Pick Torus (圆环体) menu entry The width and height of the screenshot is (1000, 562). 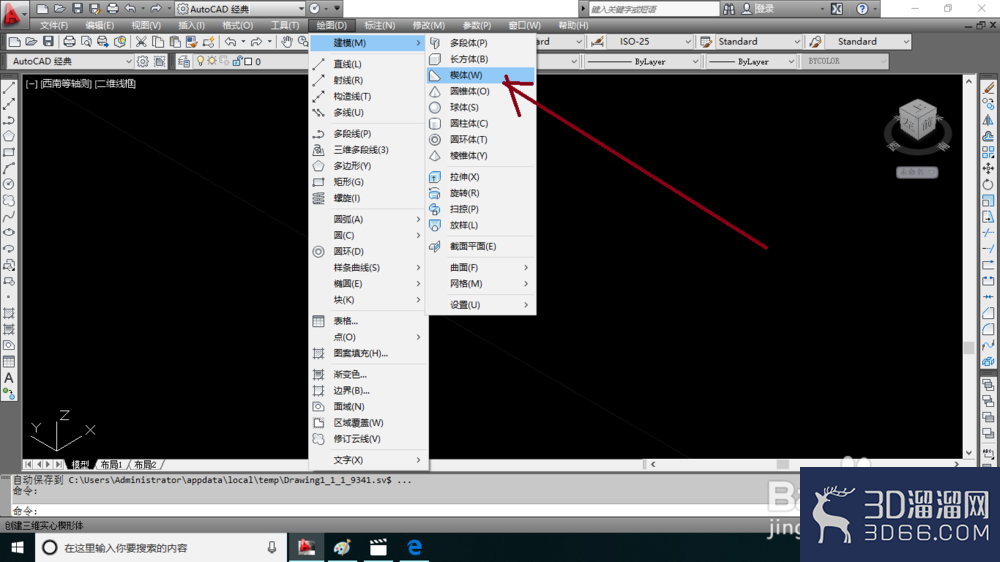(480, 140)
